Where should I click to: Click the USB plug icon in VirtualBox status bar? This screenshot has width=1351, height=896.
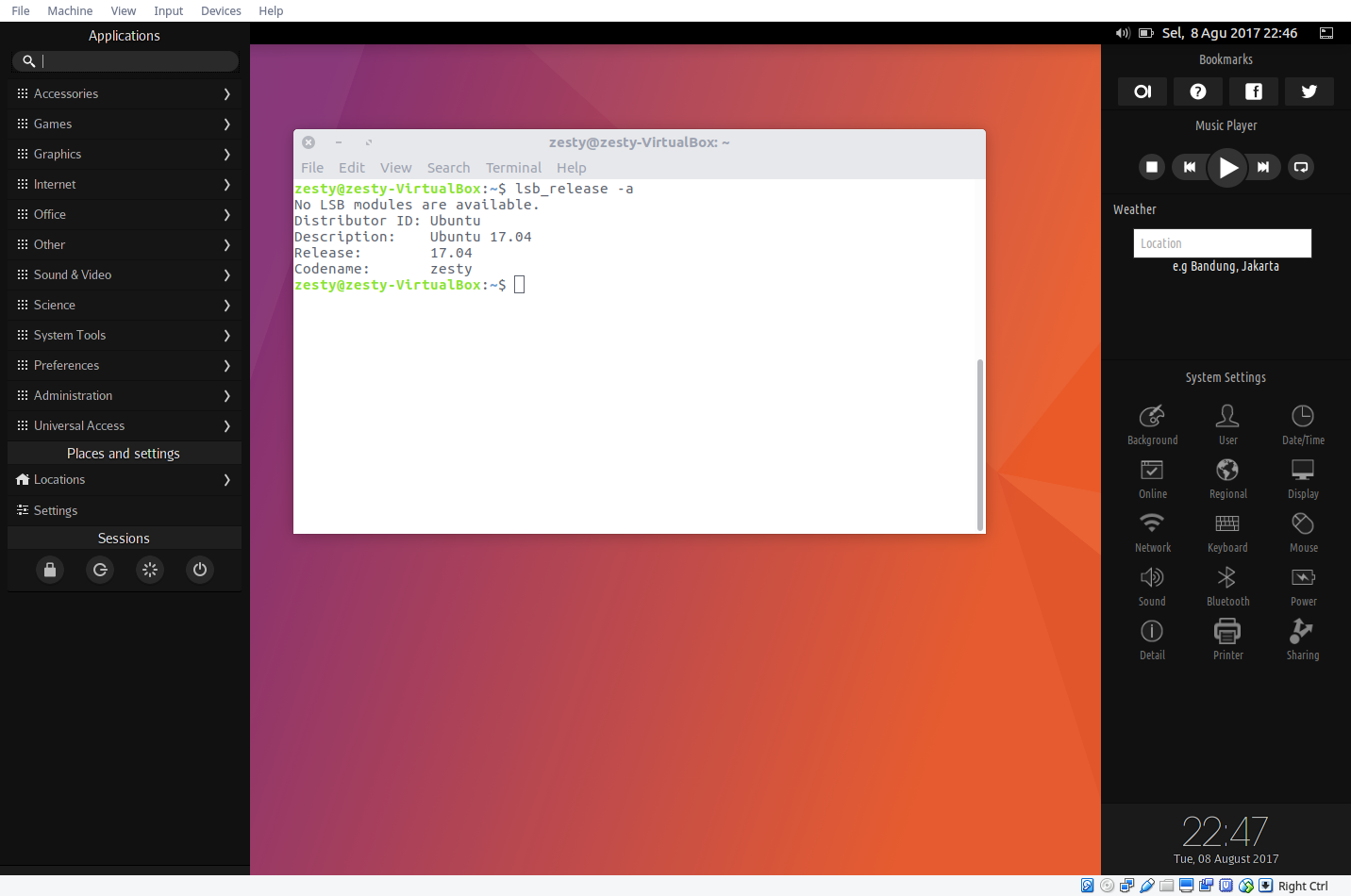[x=1147, y=886]
